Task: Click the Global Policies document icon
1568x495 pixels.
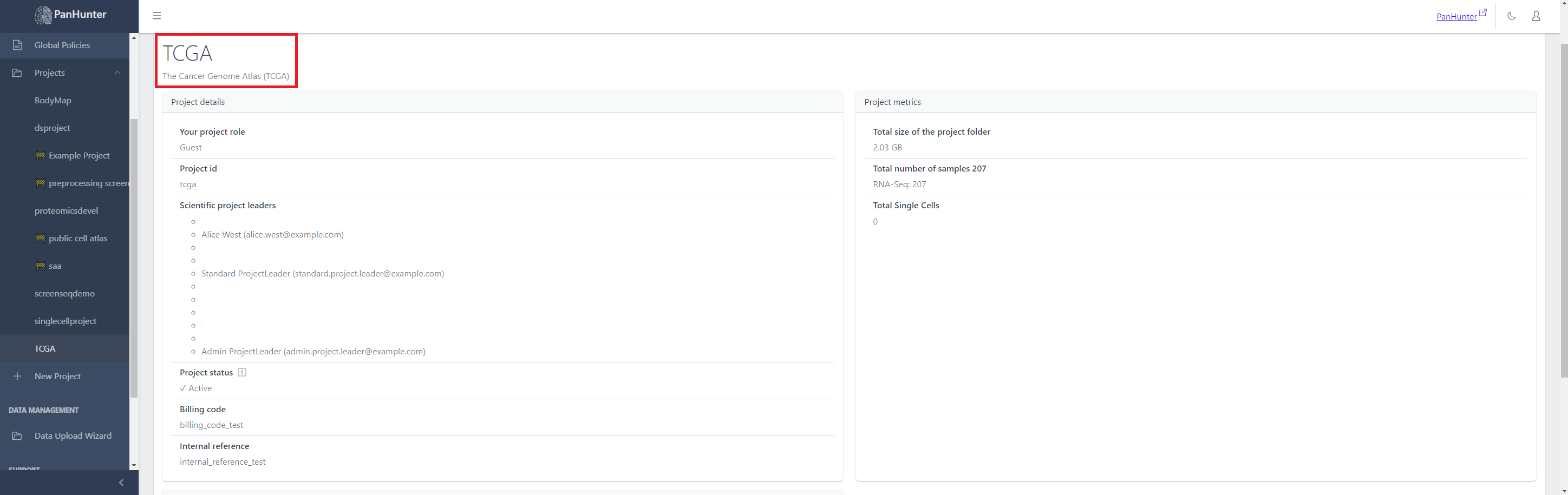Action: [x=18, y=45]
